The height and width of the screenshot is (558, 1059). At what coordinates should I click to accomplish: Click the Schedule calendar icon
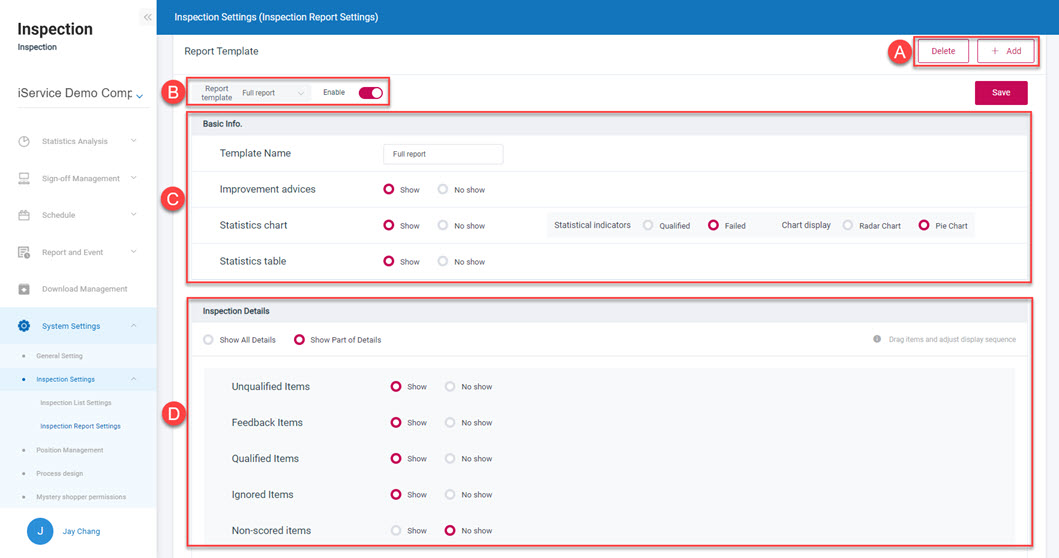coord(24,216)
